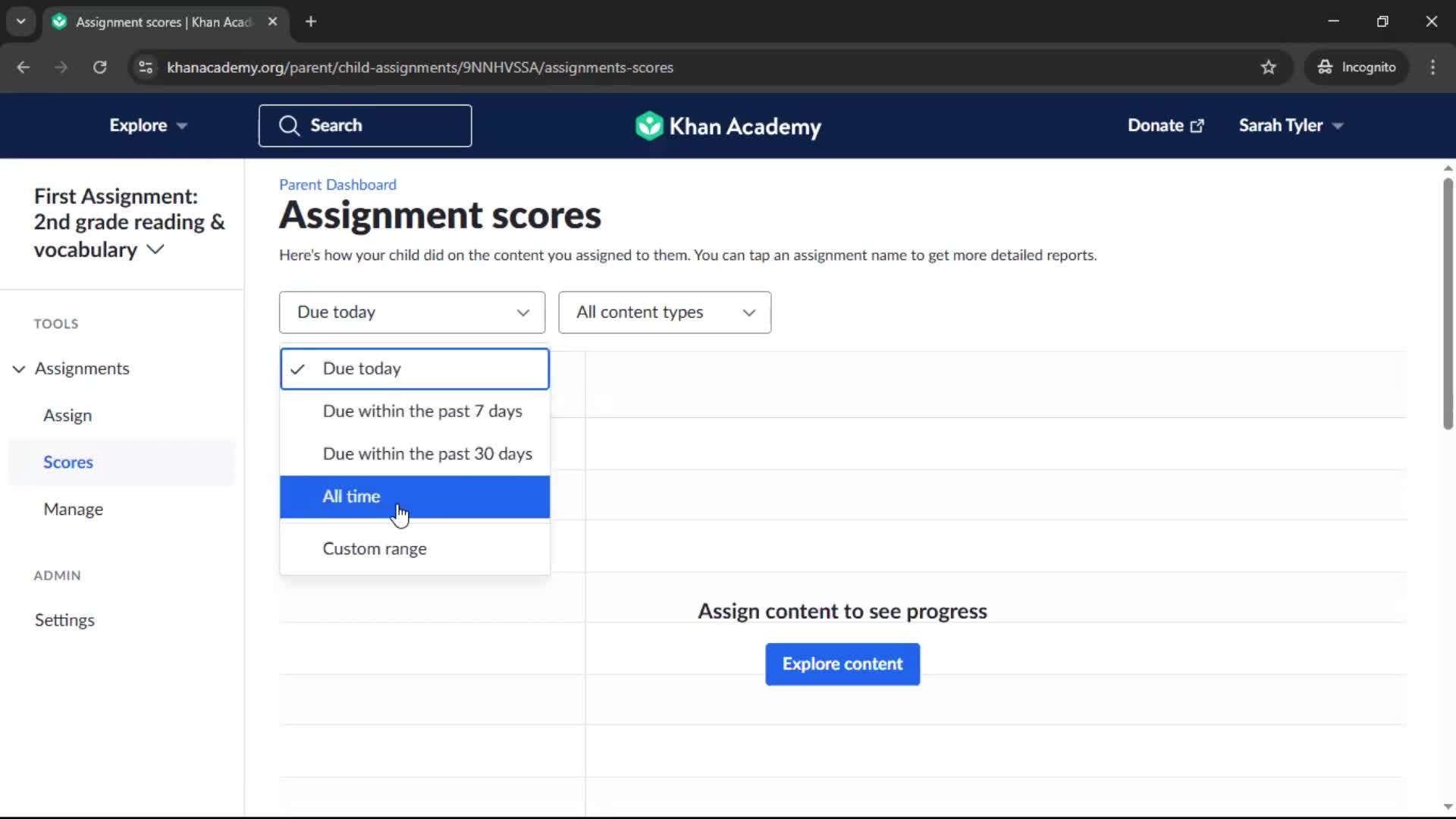Open the Donate external link
Screen dimensions: 1456x819
pyautogui.click(x=1166, y=126)
